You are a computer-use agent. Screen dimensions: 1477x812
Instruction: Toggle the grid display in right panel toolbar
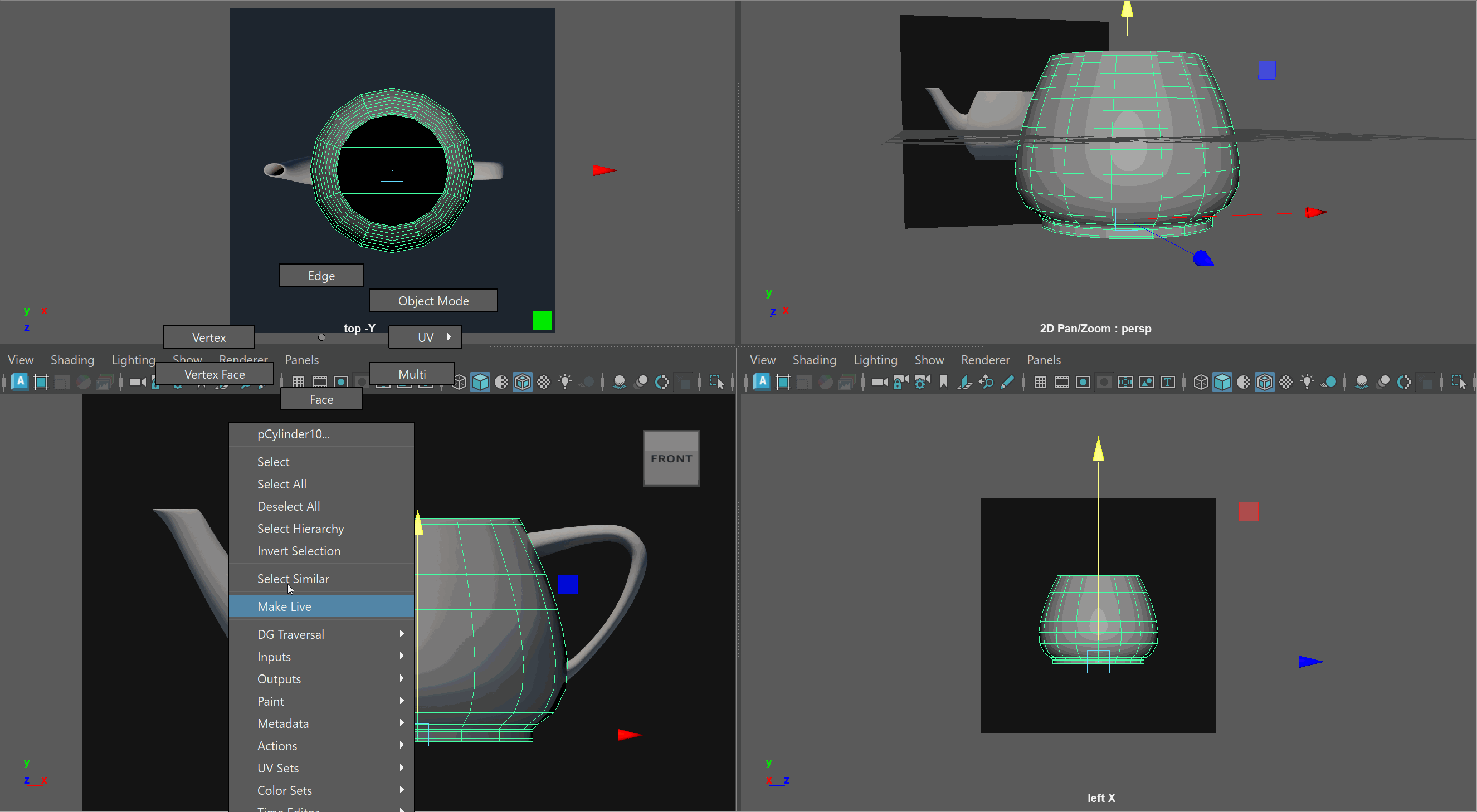(x=1040, y=382)
